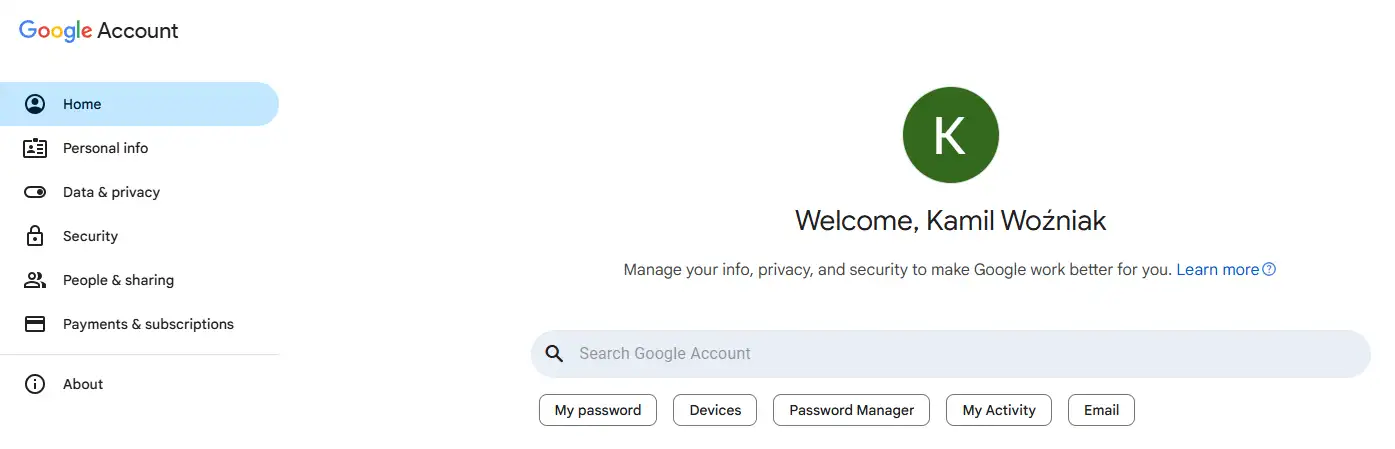Click the About info circle icon

coord(35,384)
